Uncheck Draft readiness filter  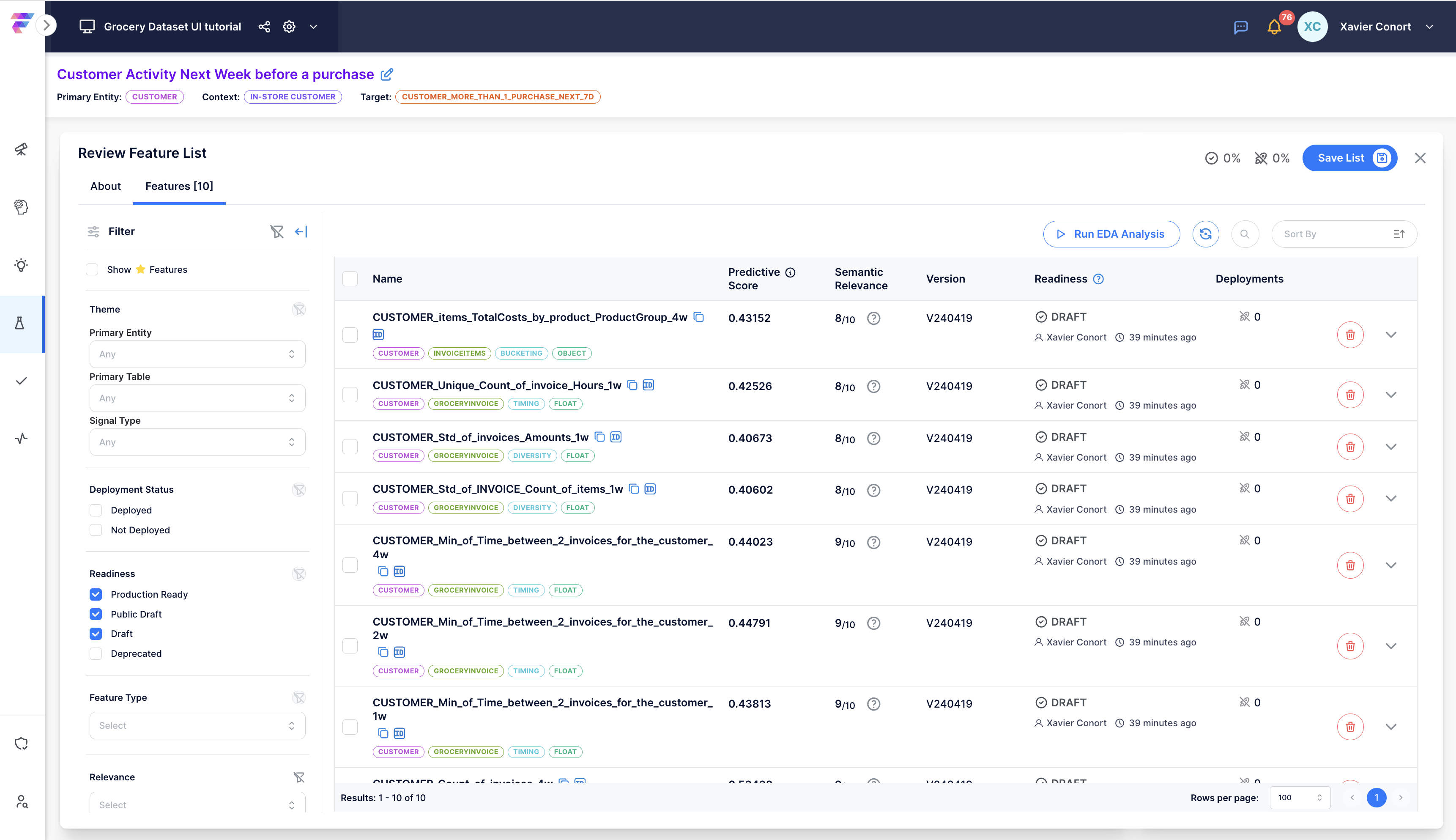pyautogui.click(x=96, y=634)
